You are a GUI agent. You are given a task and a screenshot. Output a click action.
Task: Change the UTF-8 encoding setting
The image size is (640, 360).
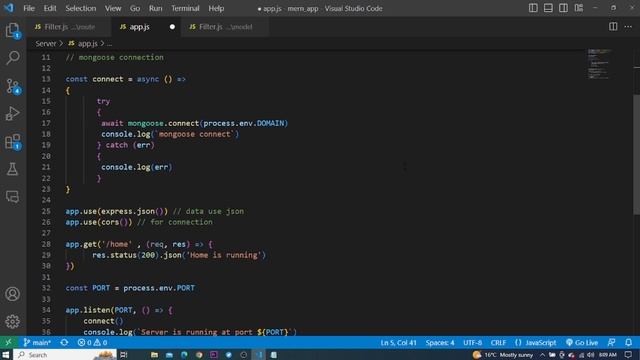(473, 342)
